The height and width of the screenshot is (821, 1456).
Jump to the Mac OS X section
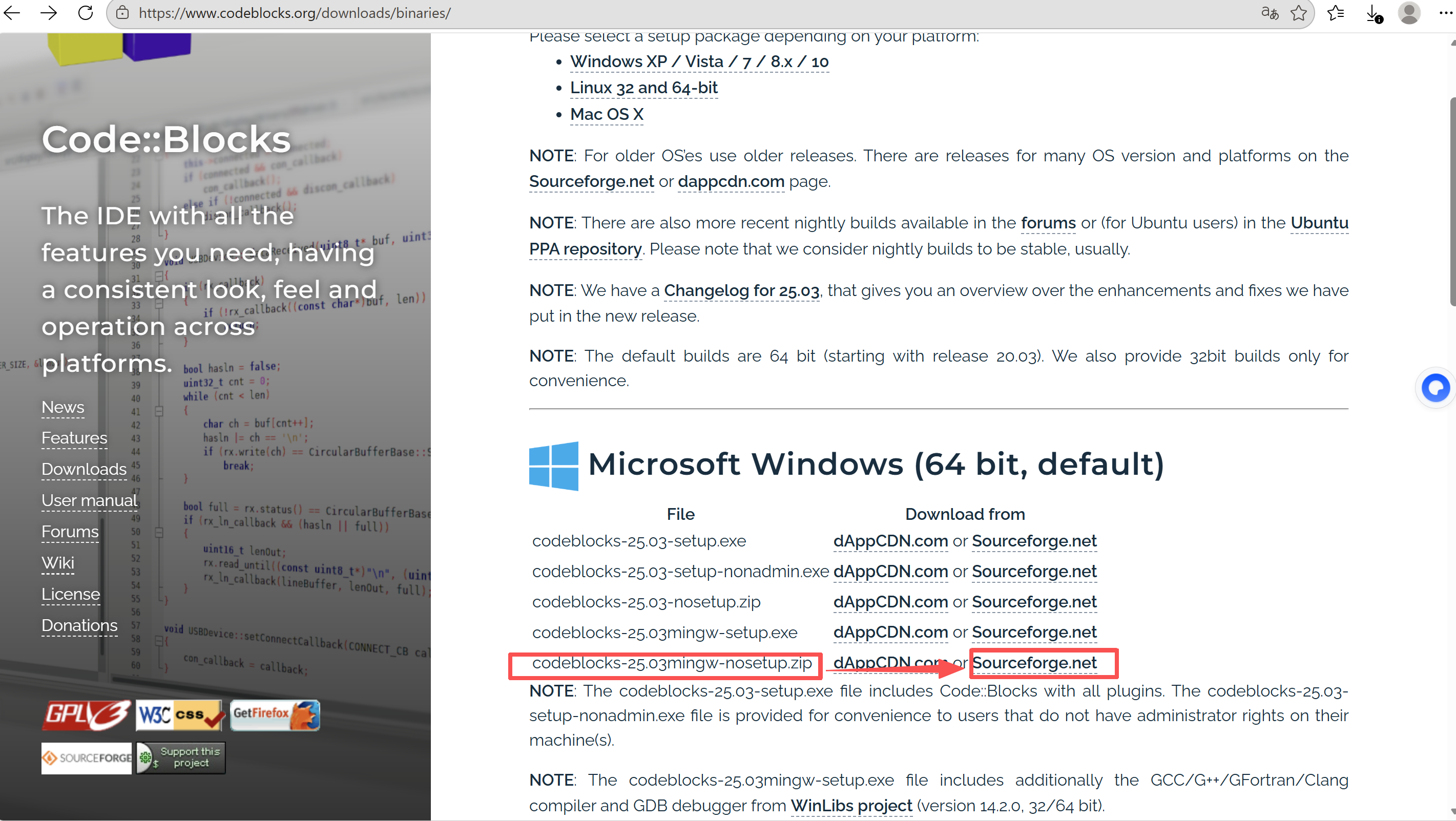(607, 114)
